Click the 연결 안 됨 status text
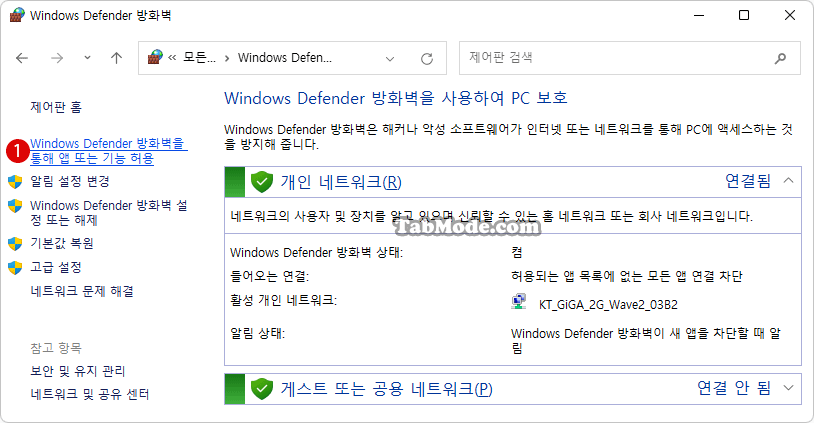The width and height of the screenshot is (814, 423). (x=734, y=388)
